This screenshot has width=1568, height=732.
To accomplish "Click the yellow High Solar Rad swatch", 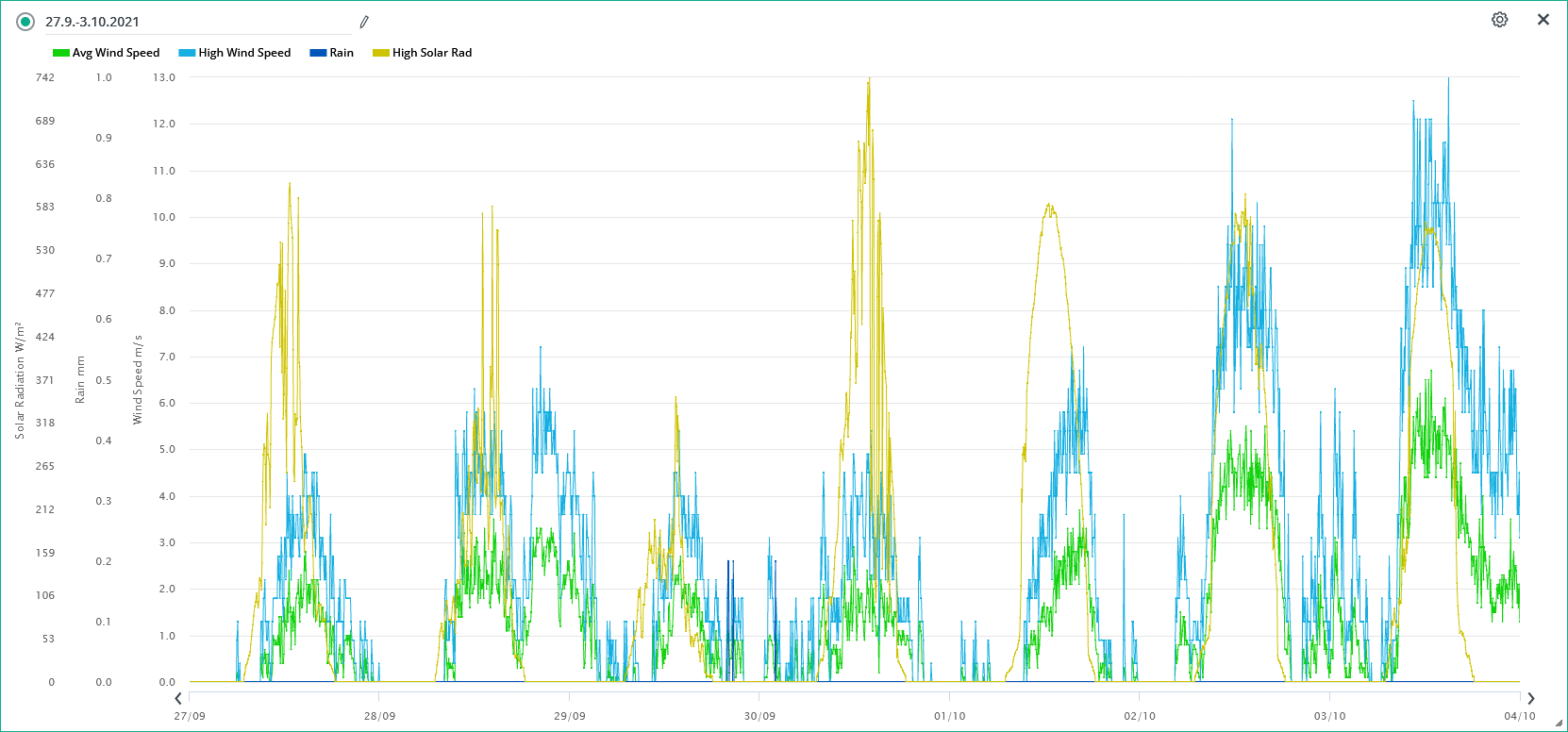I will point(381,53).
